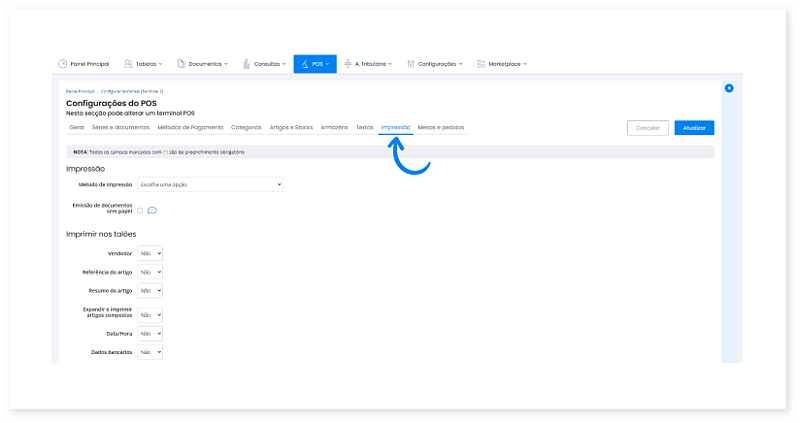Click the paperless emission help bubble icon
This screenshot has height=423, width=800.
tap(152, 211)
